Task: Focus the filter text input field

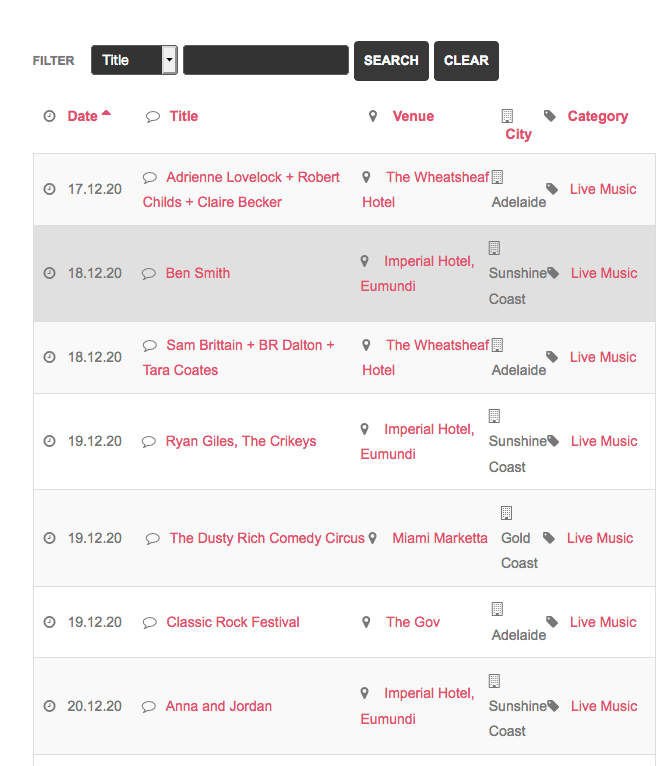Action: tap(266, 60)
